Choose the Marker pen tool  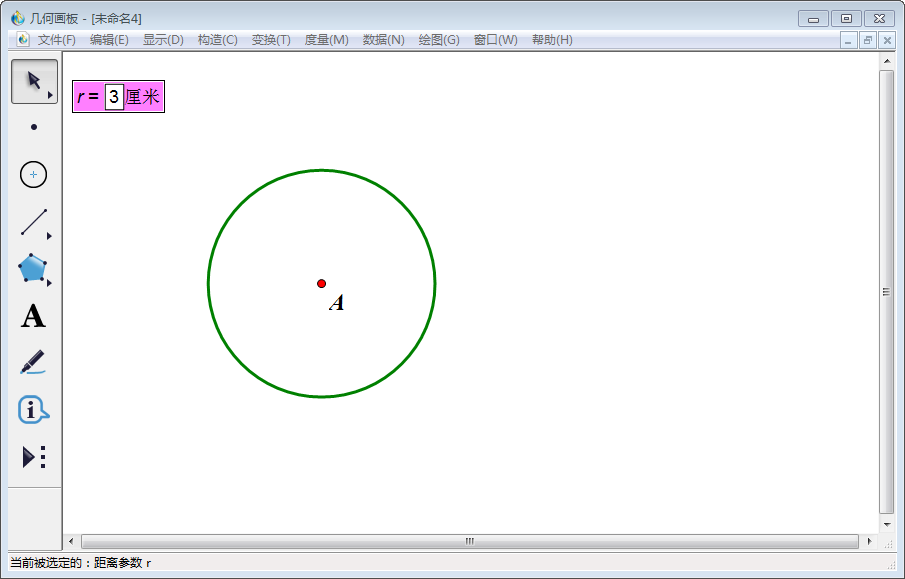(x=33, y=362)
